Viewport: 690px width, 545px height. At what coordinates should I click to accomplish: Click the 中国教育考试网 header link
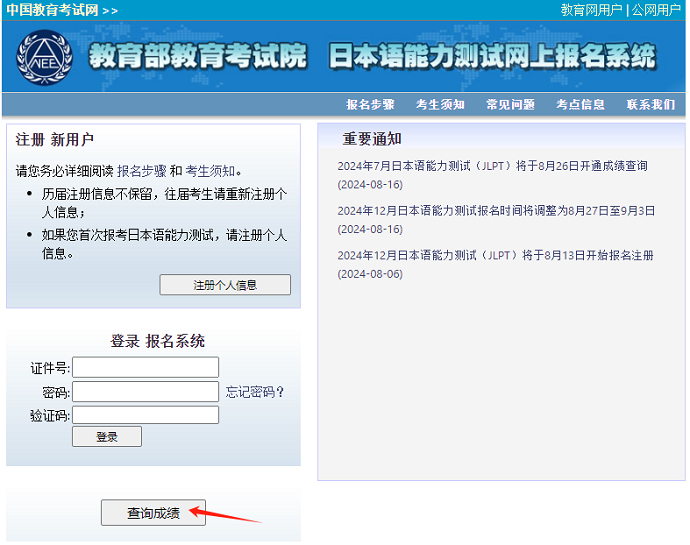coord(52,10)
